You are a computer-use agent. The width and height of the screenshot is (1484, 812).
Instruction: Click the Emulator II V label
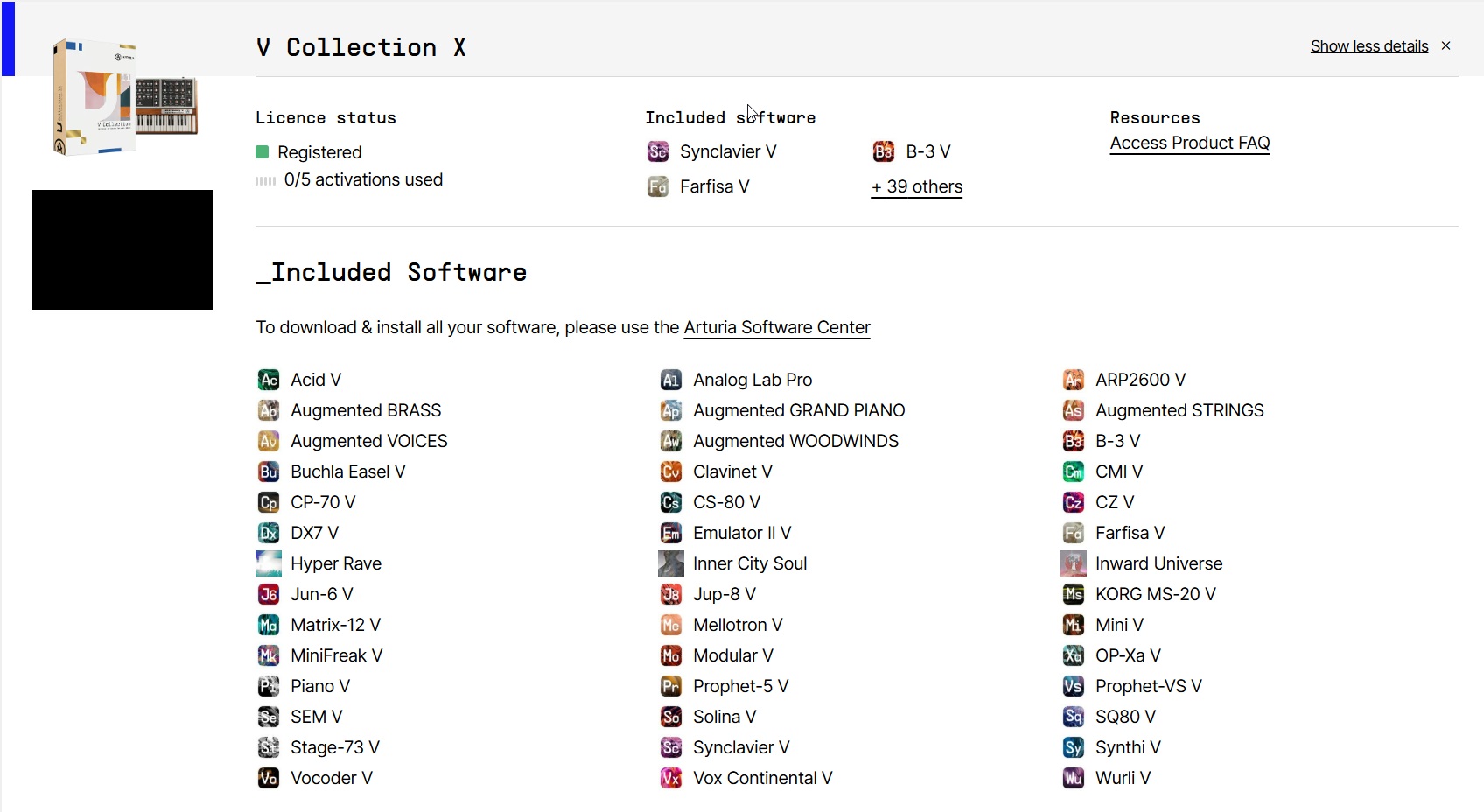pyautogui.click(x=742, y=533)
